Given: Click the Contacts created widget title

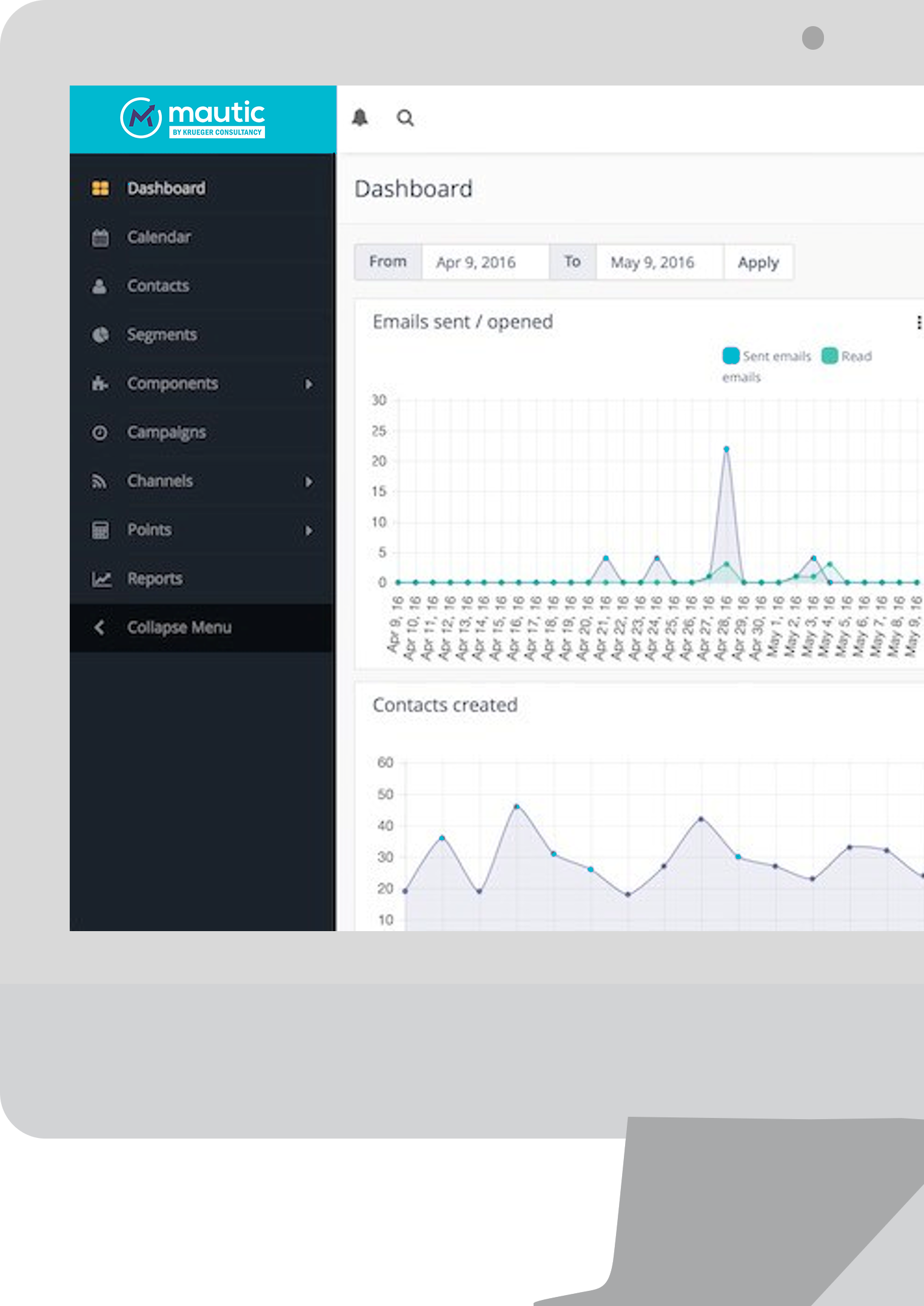Looking at the screenshot, I should click(x=445, y=705).
